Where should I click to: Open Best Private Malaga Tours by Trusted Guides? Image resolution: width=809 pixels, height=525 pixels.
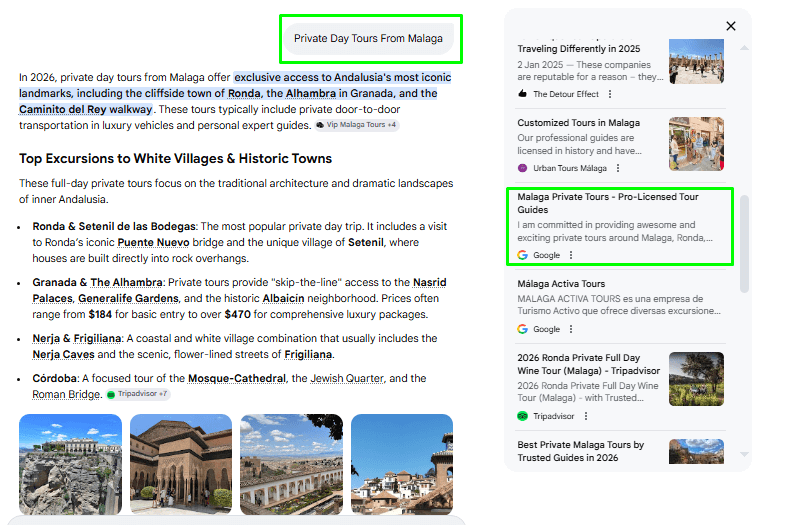(580, 451)
